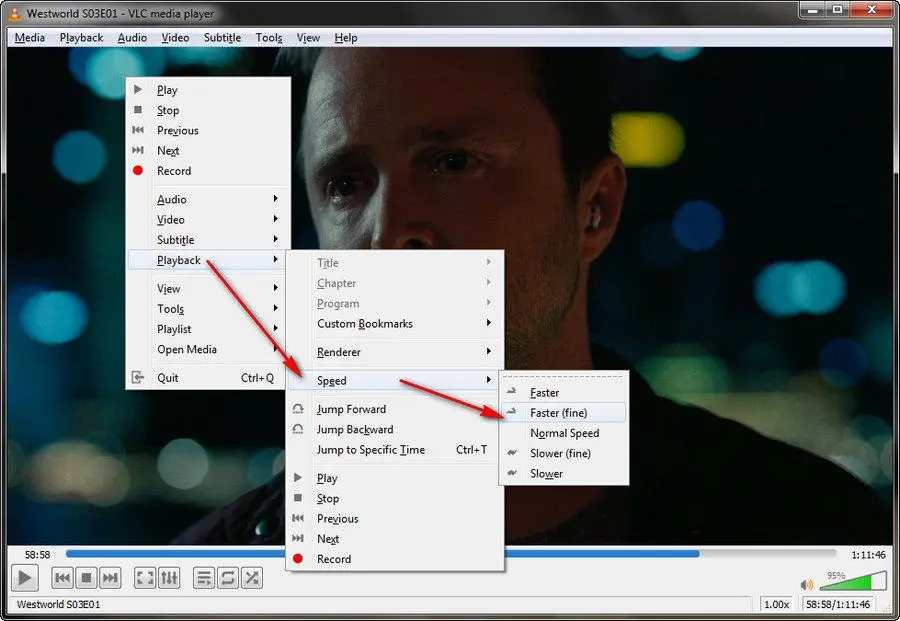The image size is (900, 621).
Task: Choose Quit in the context menu
Action: (208, 378)
